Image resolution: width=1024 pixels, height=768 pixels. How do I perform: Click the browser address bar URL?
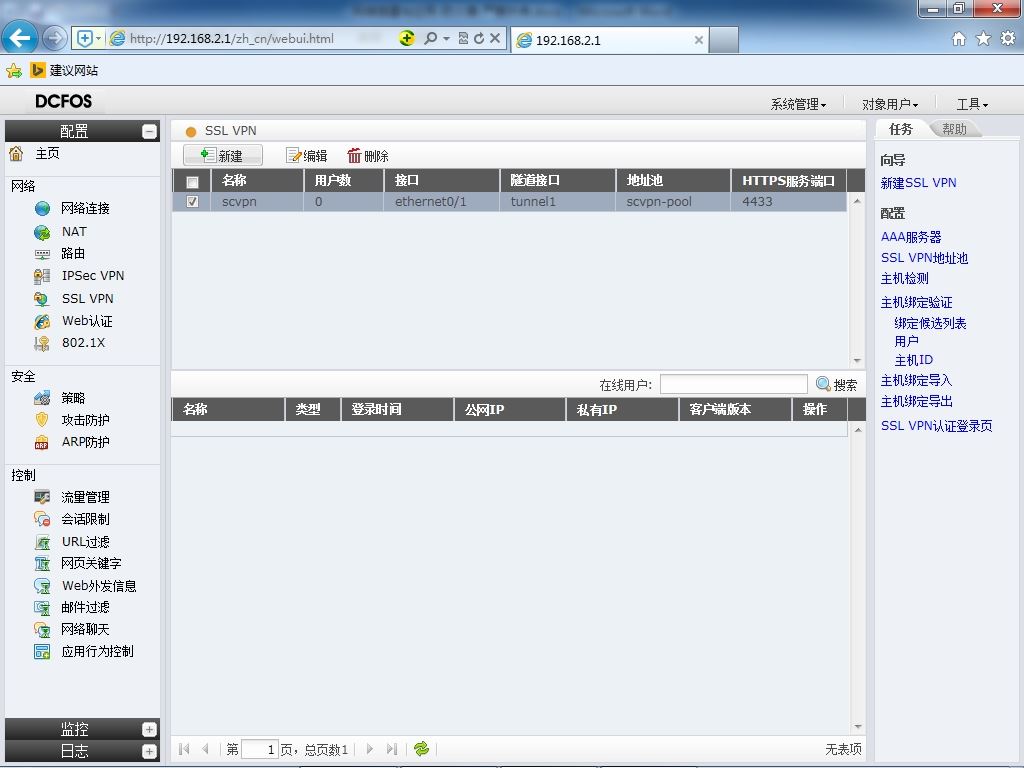click(x=232, y=39)
